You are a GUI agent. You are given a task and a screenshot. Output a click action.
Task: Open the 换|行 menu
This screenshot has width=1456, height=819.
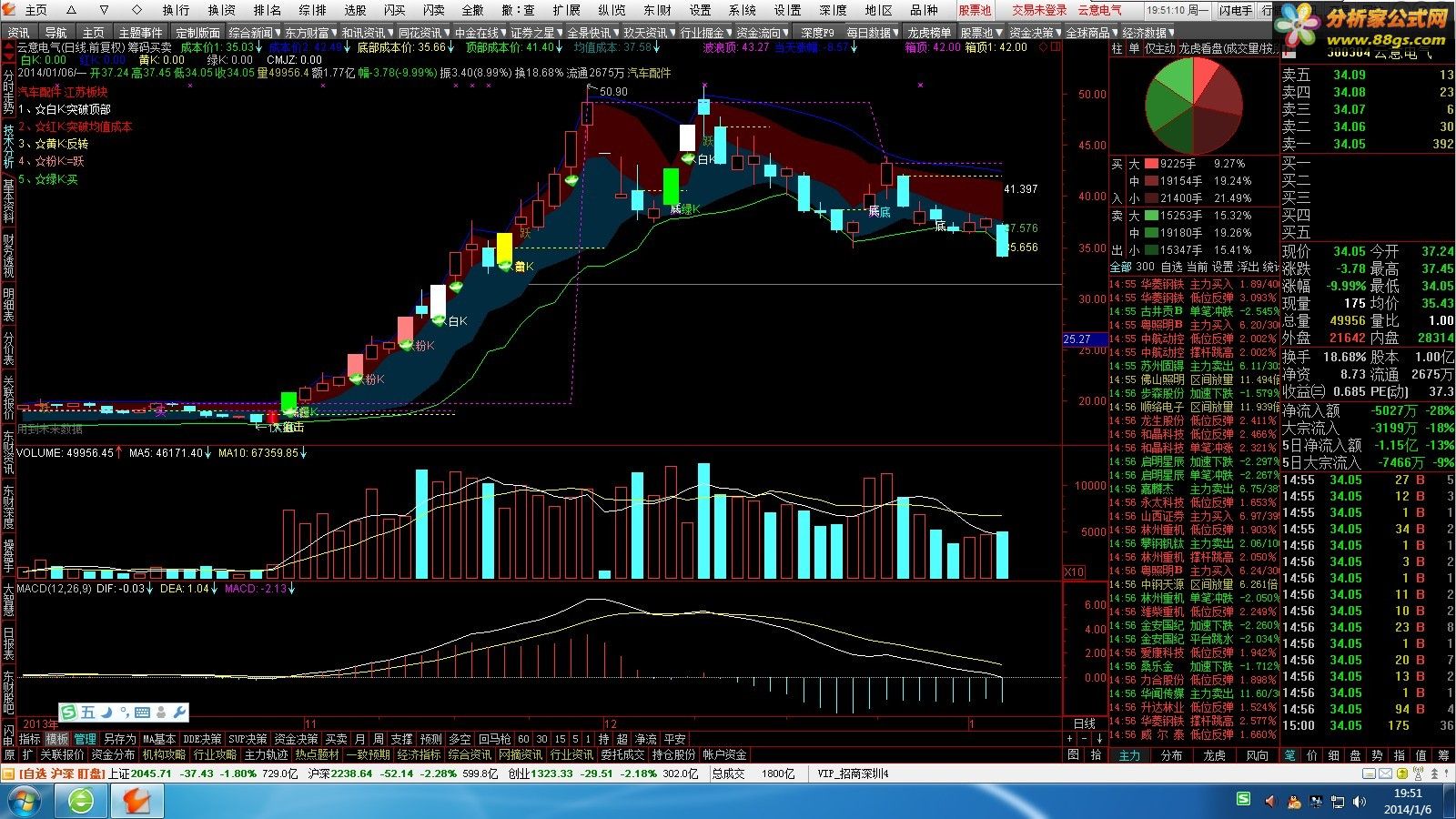pos(177,10)
